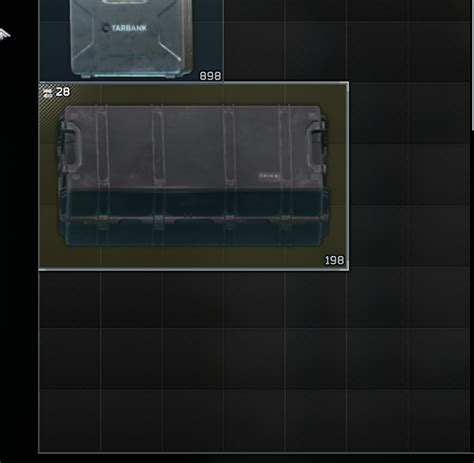Select the TARBANK money case item
Screen dimensions: 474x463
click(131, 40)
